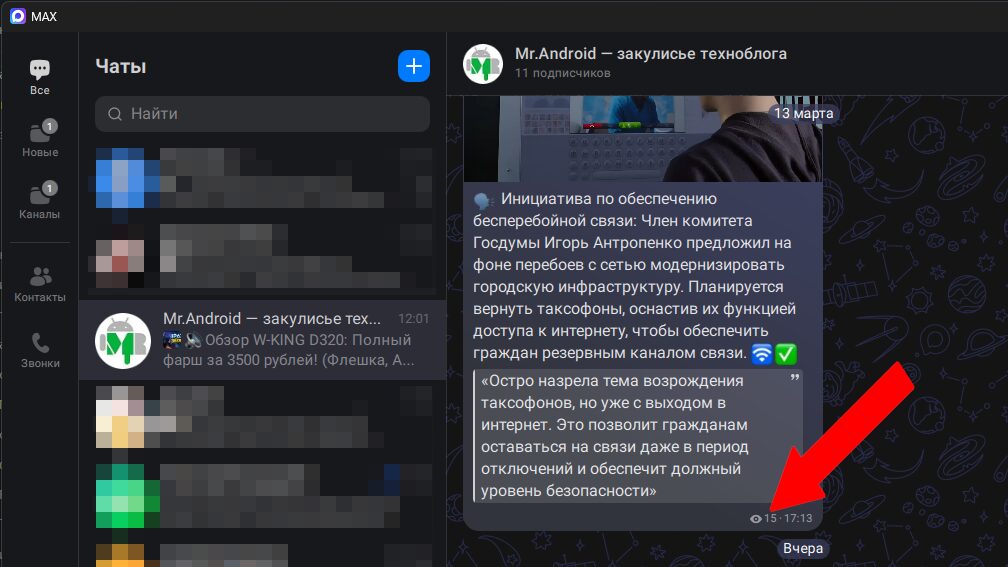Click the channel avatar in chat header
The height and width of the screenshot is (567, 1008).
pos(483,64)
